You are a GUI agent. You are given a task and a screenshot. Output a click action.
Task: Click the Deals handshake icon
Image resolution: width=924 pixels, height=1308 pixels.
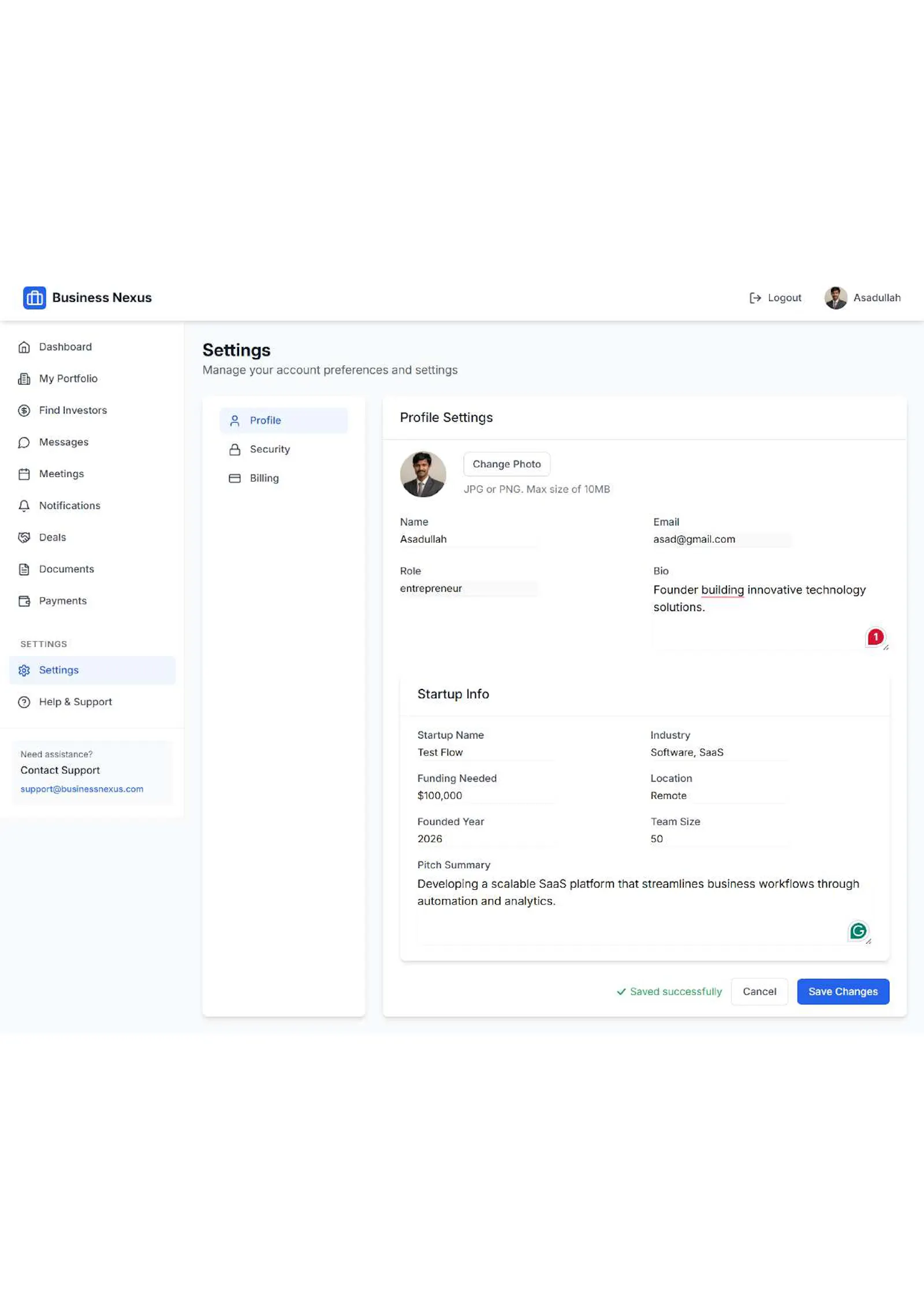[x=24, y=538]
